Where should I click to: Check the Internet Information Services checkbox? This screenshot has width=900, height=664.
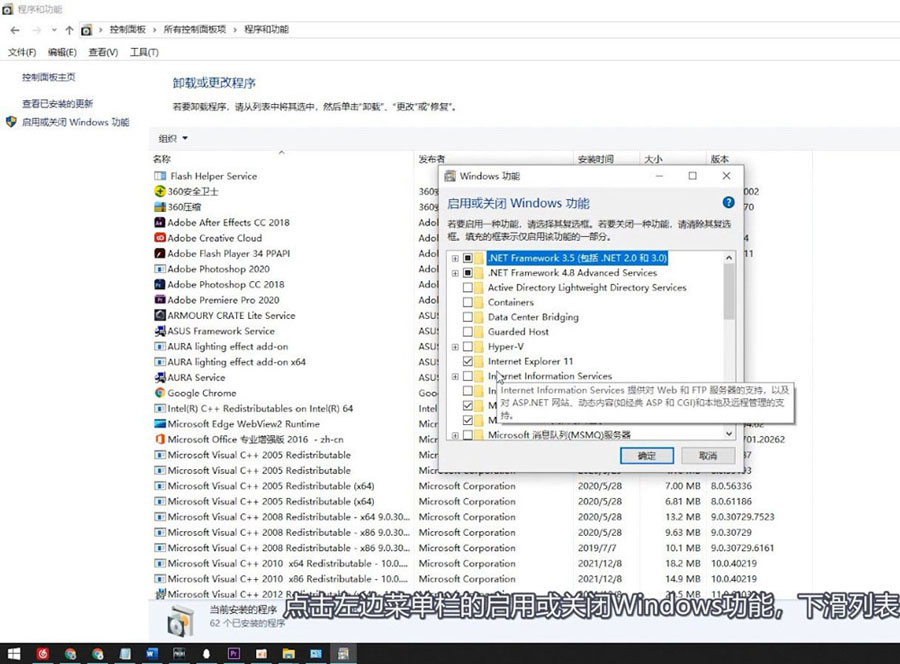click(x=468, y=376)
